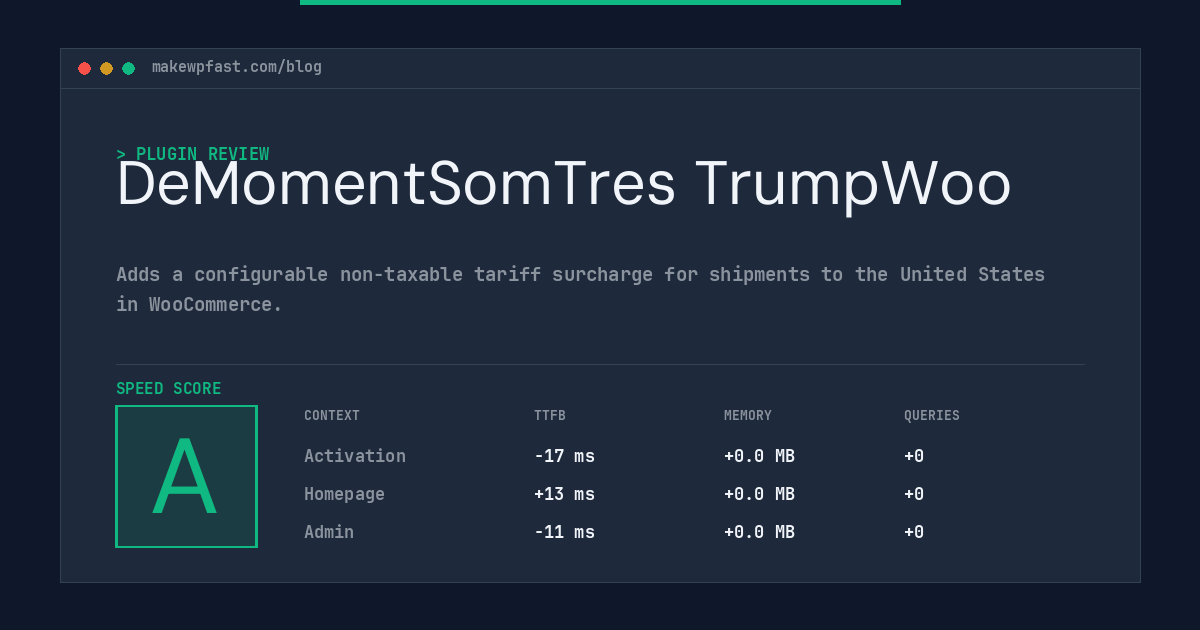Click the Homepage TTFB value +13 ms
Viewport: 1200px width, 630px height.
click(x=564, y=494)
